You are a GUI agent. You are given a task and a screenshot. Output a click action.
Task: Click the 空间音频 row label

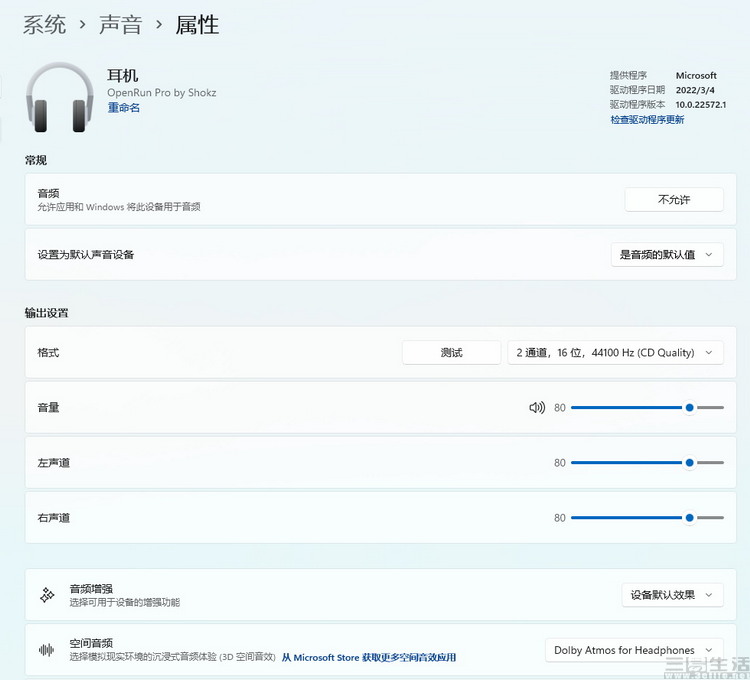[x=91, y=643]
